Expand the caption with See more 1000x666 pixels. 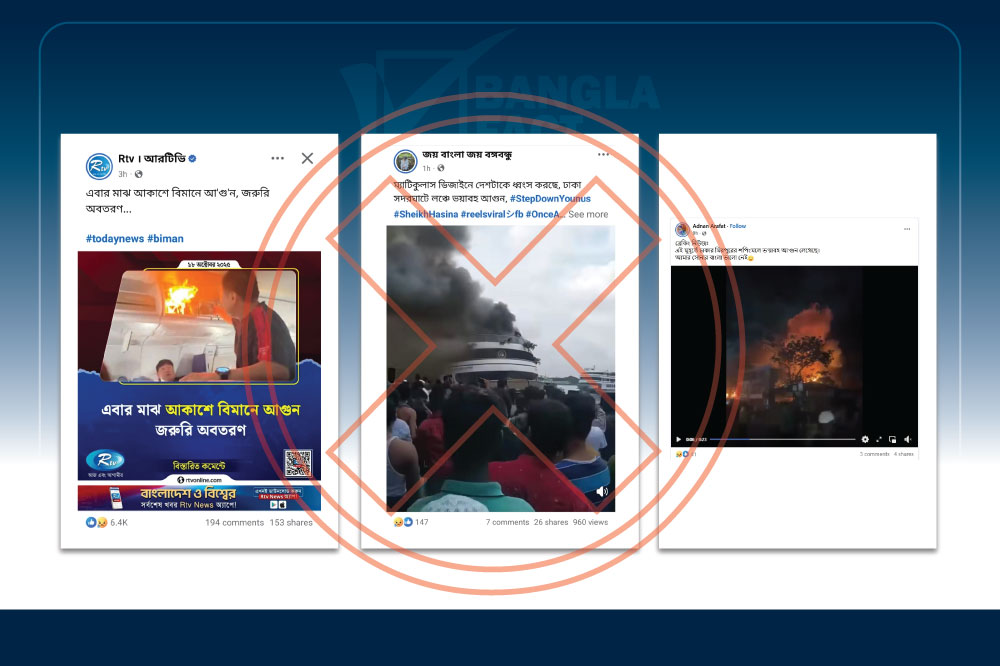tap(588, 214)
